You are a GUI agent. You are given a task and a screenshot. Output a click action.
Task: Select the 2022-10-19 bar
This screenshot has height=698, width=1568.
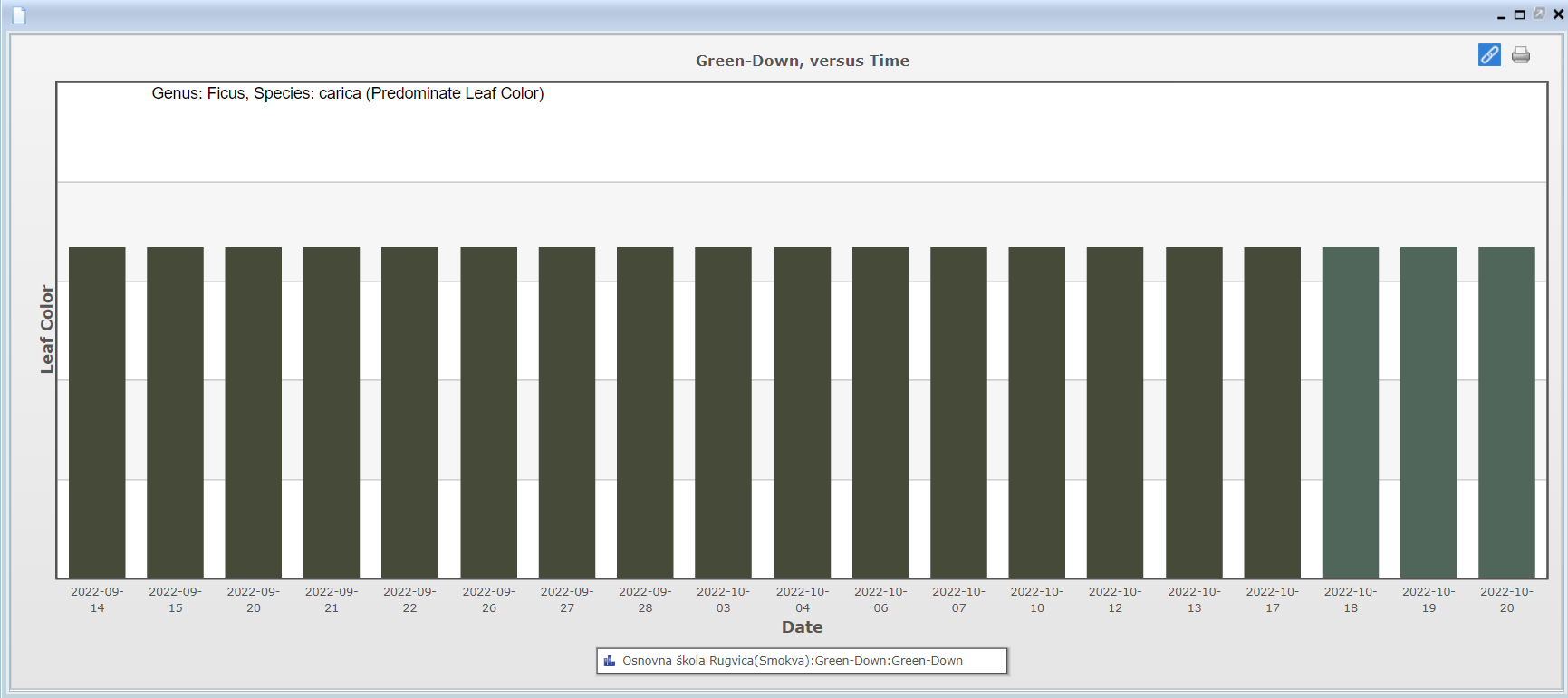(1429, 412)
